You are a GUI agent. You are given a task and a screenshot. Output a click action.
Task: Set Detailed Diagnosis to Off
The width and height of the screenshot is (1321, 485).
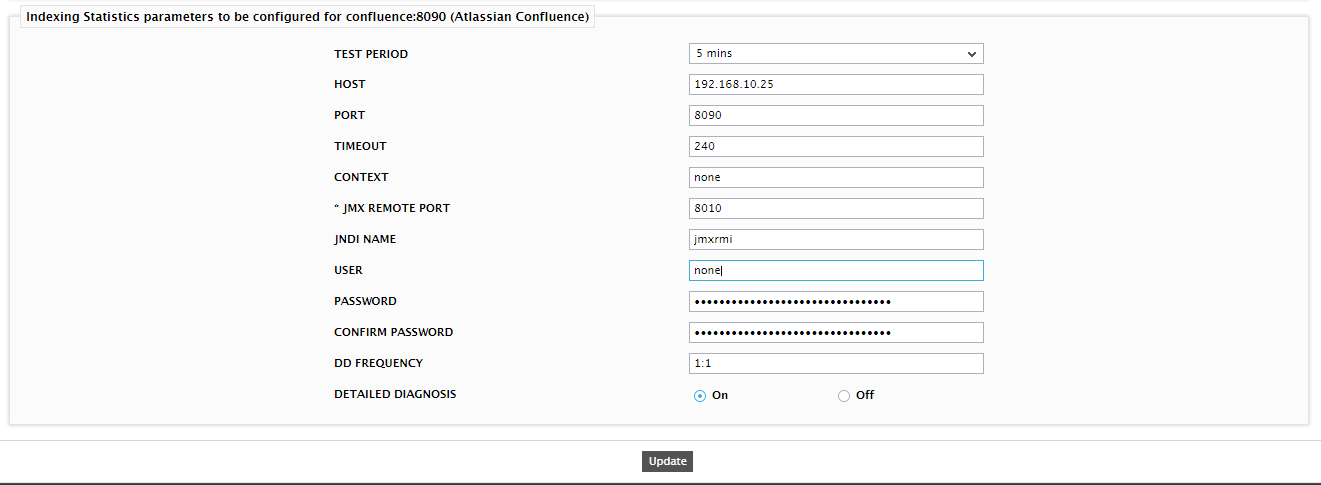pyautogui.click(x=844, y=395)
